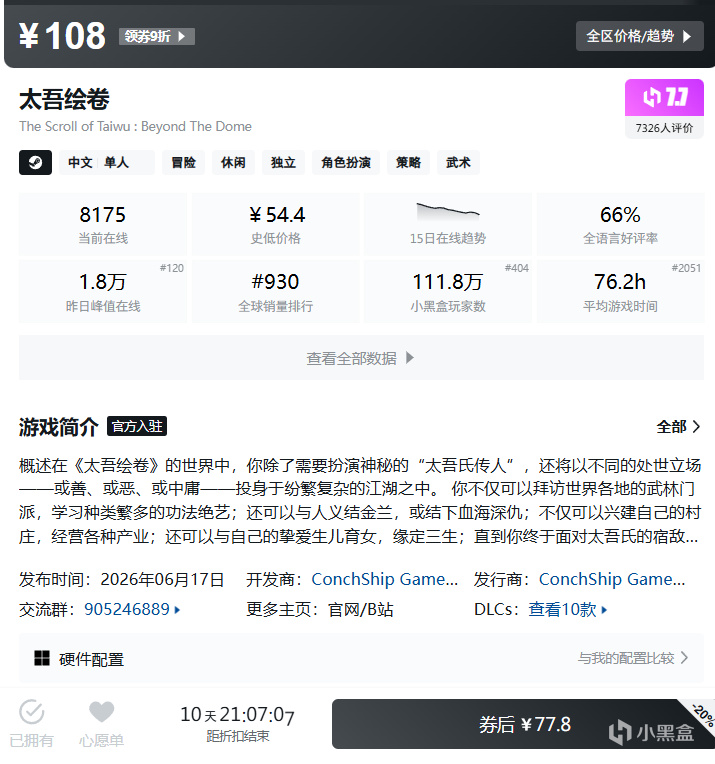This screenshot has width=715, height=764.
Task: Open the 官网/B站 more homepages link
Action: pyautogui.click(x=361, y=609)
